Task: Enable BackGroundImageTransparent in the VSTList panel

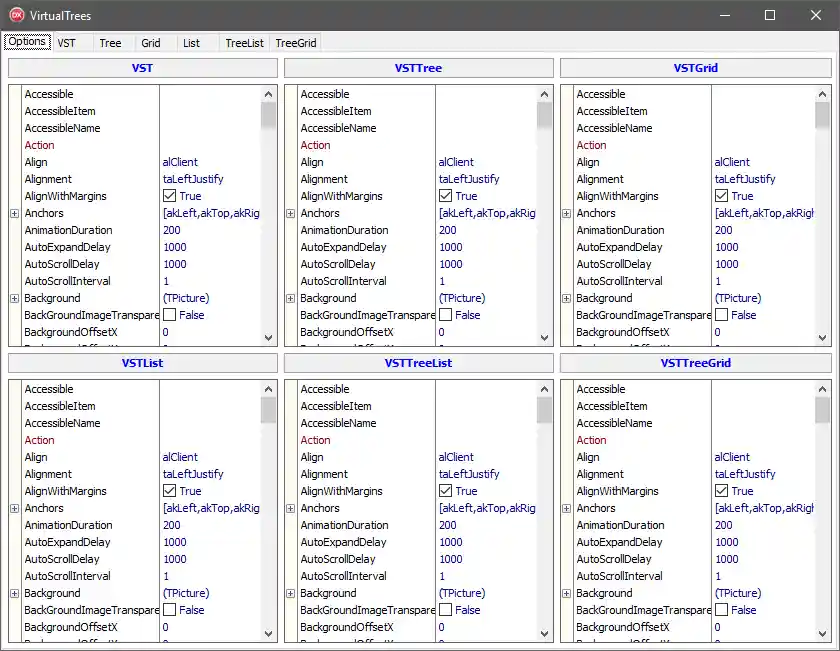Action: click(167, 610)
